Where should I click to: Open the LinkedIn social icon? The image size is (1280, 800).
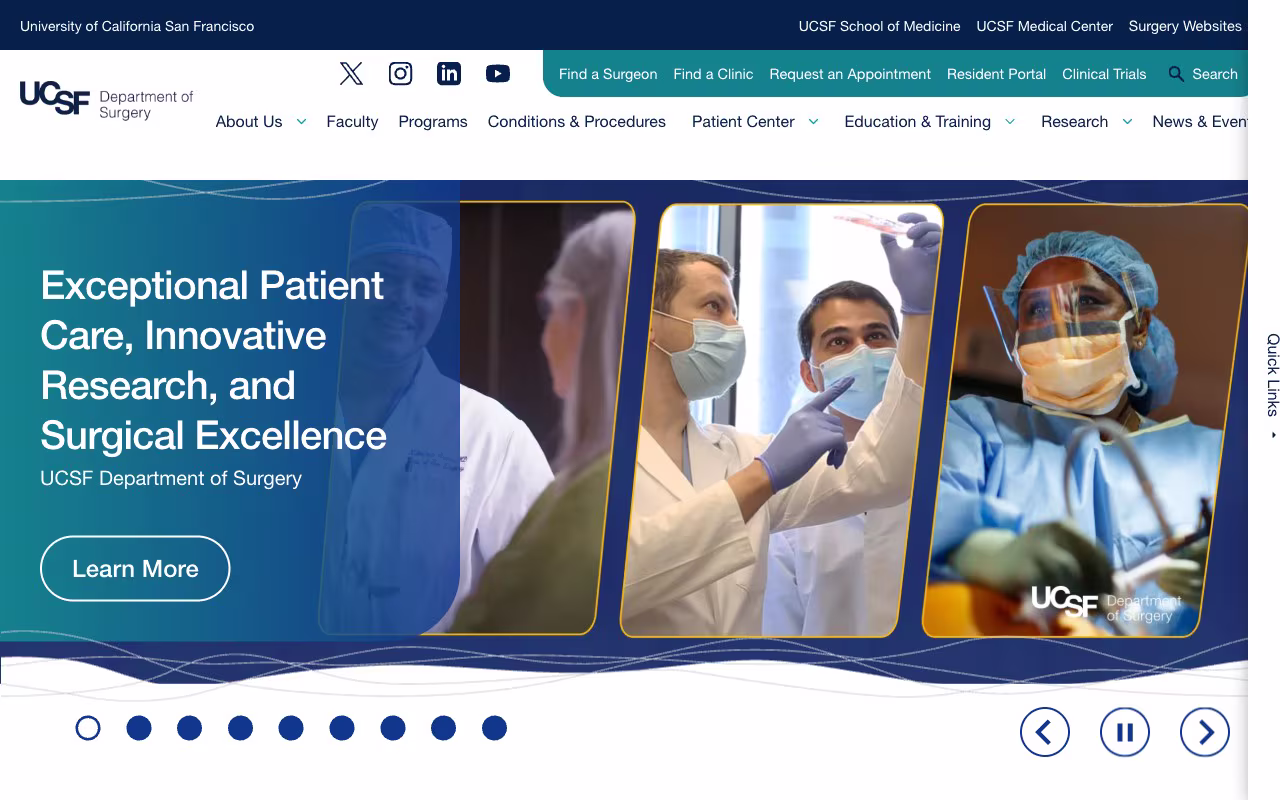point(449,73)
